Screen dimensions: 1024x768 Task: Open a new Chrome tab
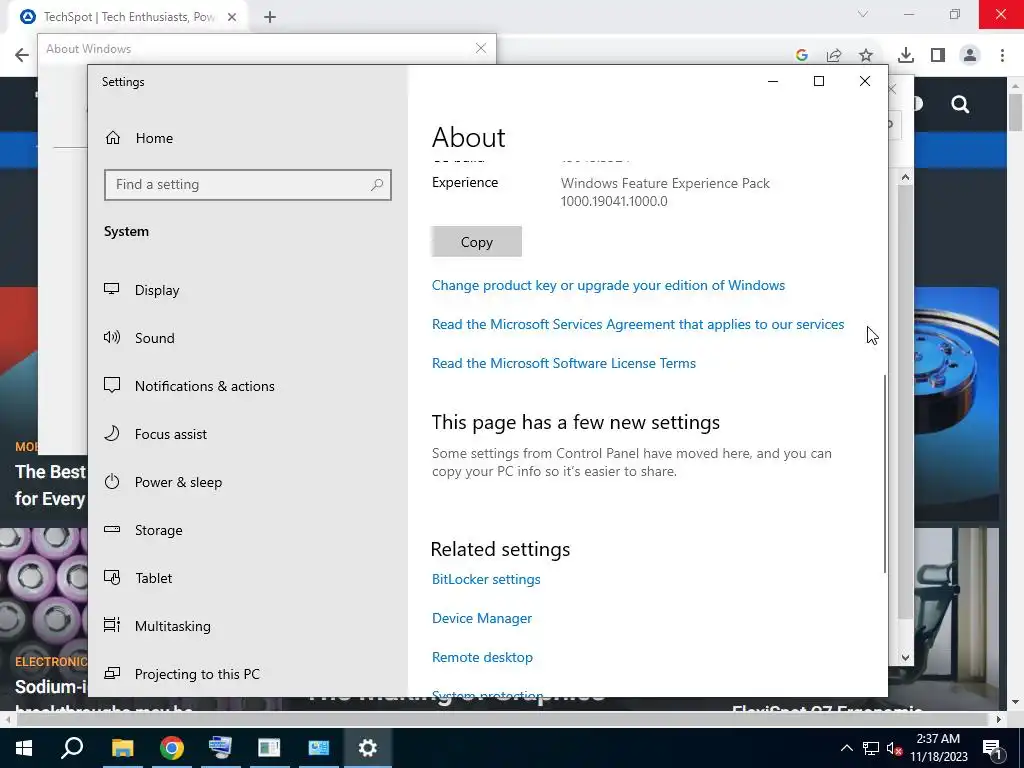tap(270, 17)
